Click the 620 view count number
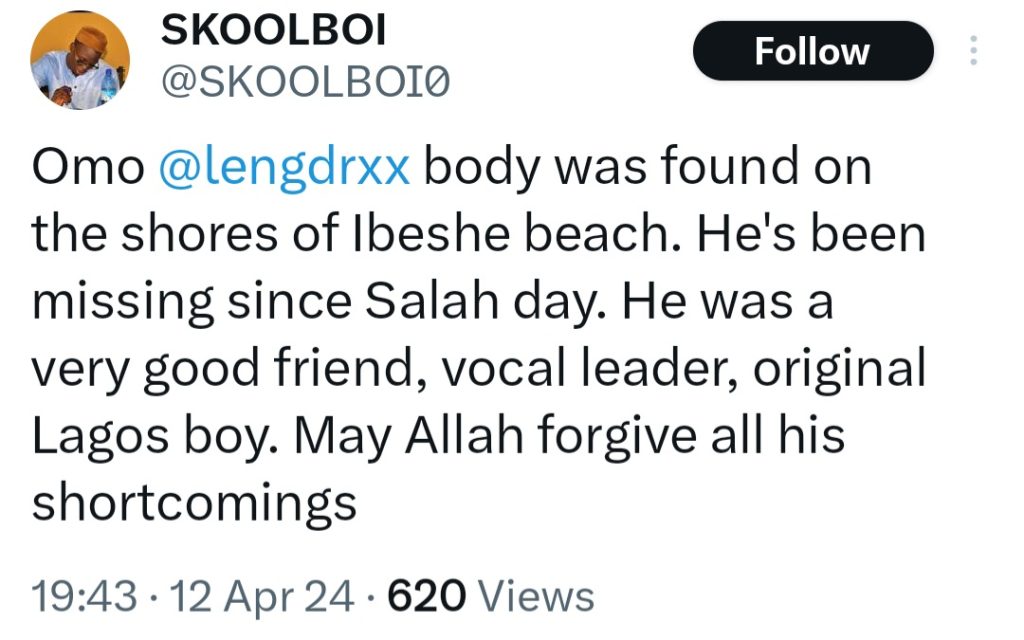The image size is (1024, 640). (x=427, y=597)
